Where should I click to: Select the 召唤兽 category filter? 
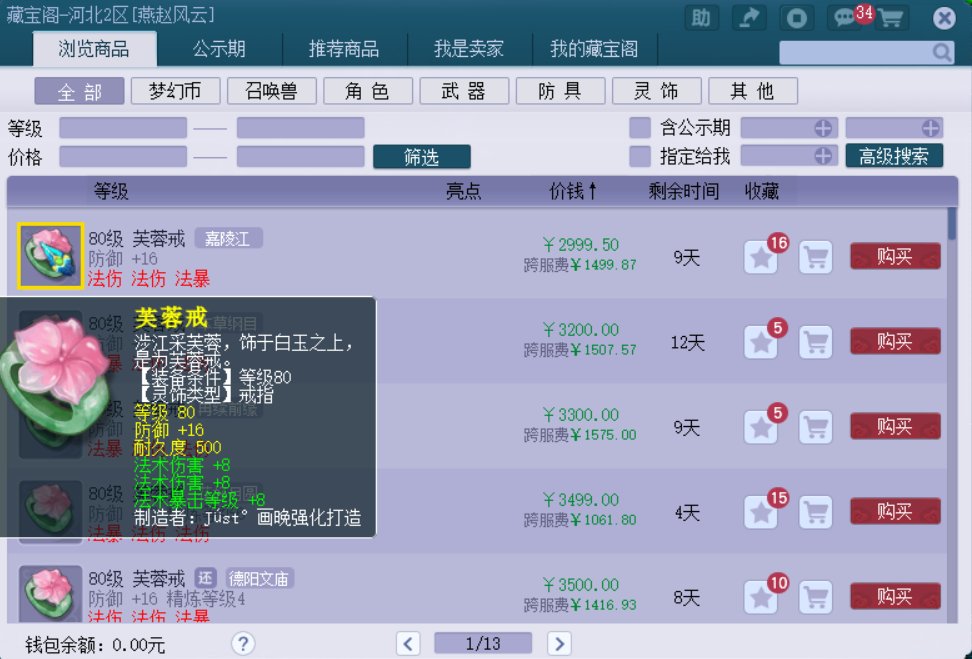(272, 91)
